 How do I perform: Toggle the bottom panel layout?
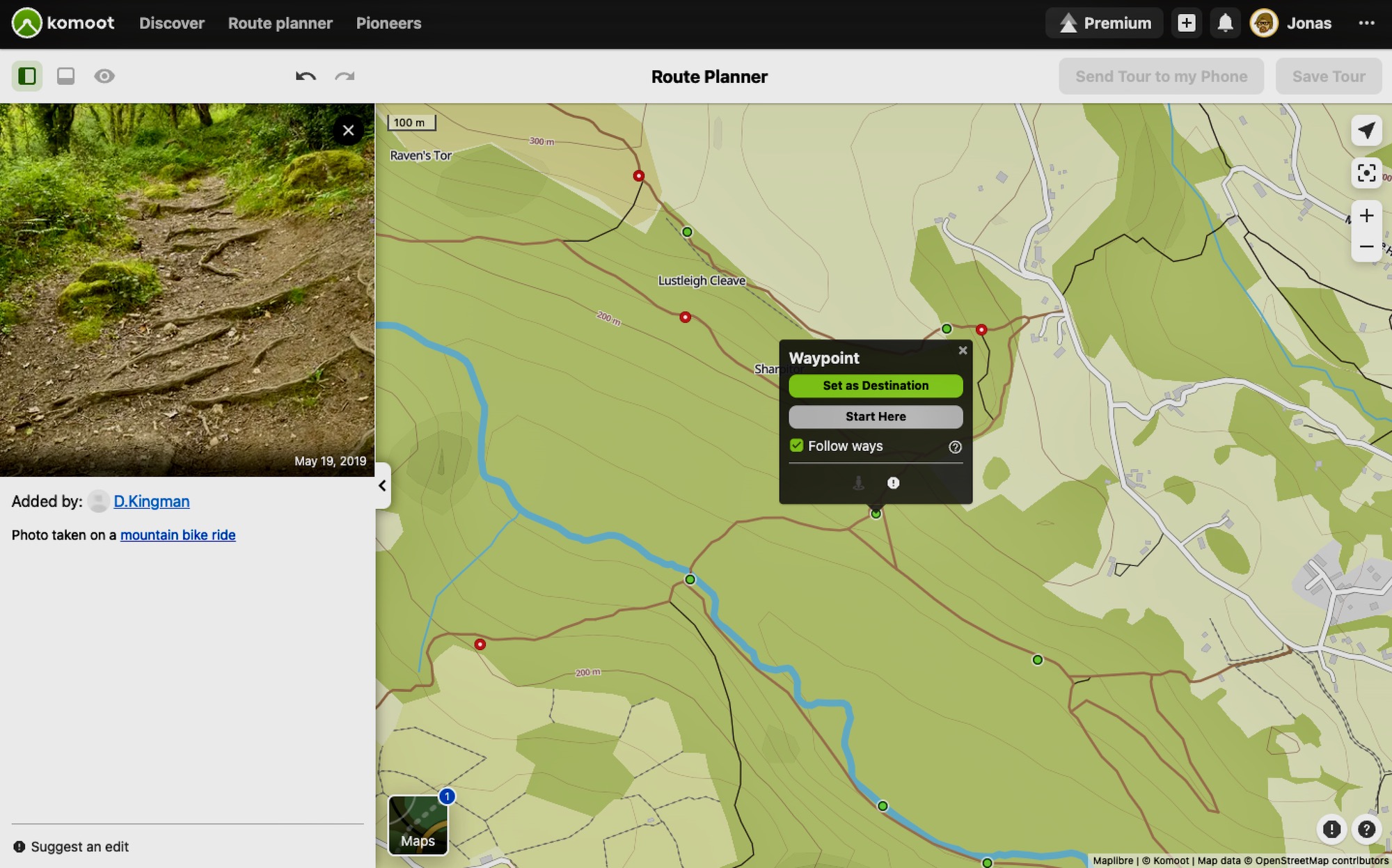pyautogui.click(x=66, y=76)
